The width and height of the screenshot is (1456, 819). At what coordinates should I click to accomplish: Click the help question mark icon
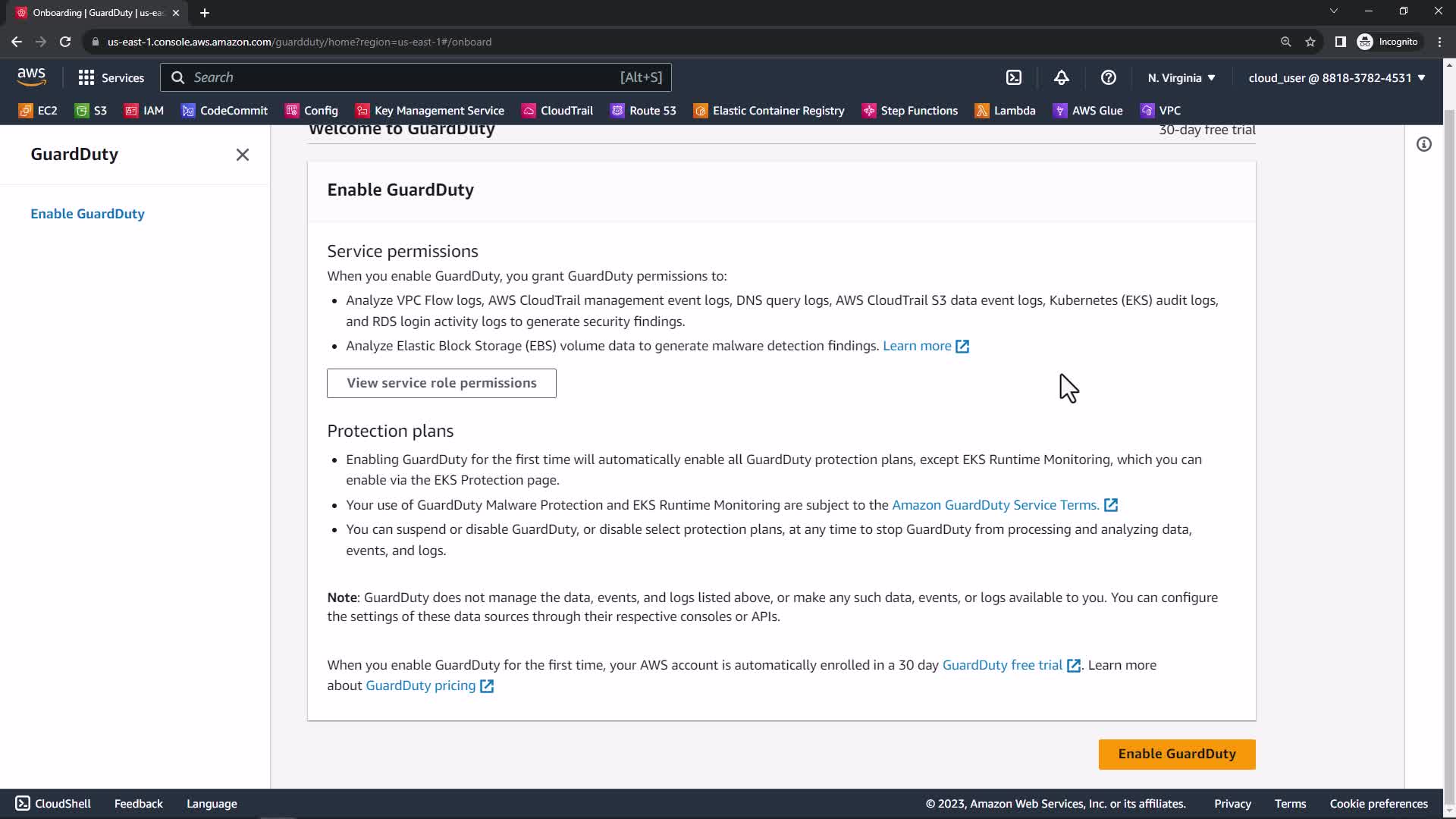pyautogui.click(x=1108, y=77)
